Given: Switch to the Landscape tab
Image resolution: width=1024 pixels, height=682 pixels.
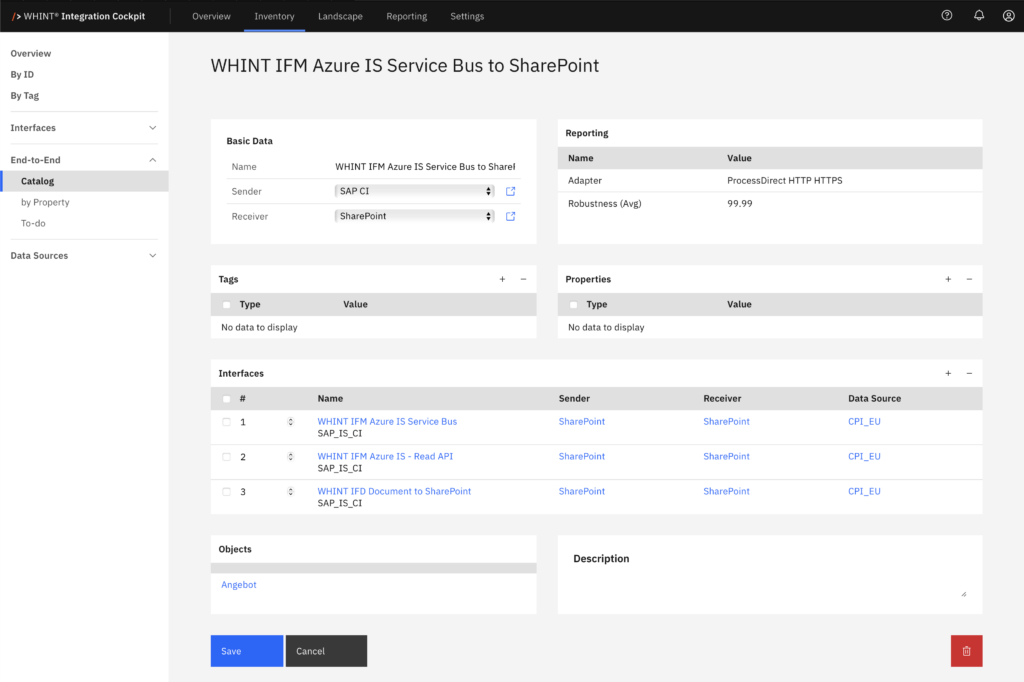Looking at the screenshot, I should (x=340, y=17).
